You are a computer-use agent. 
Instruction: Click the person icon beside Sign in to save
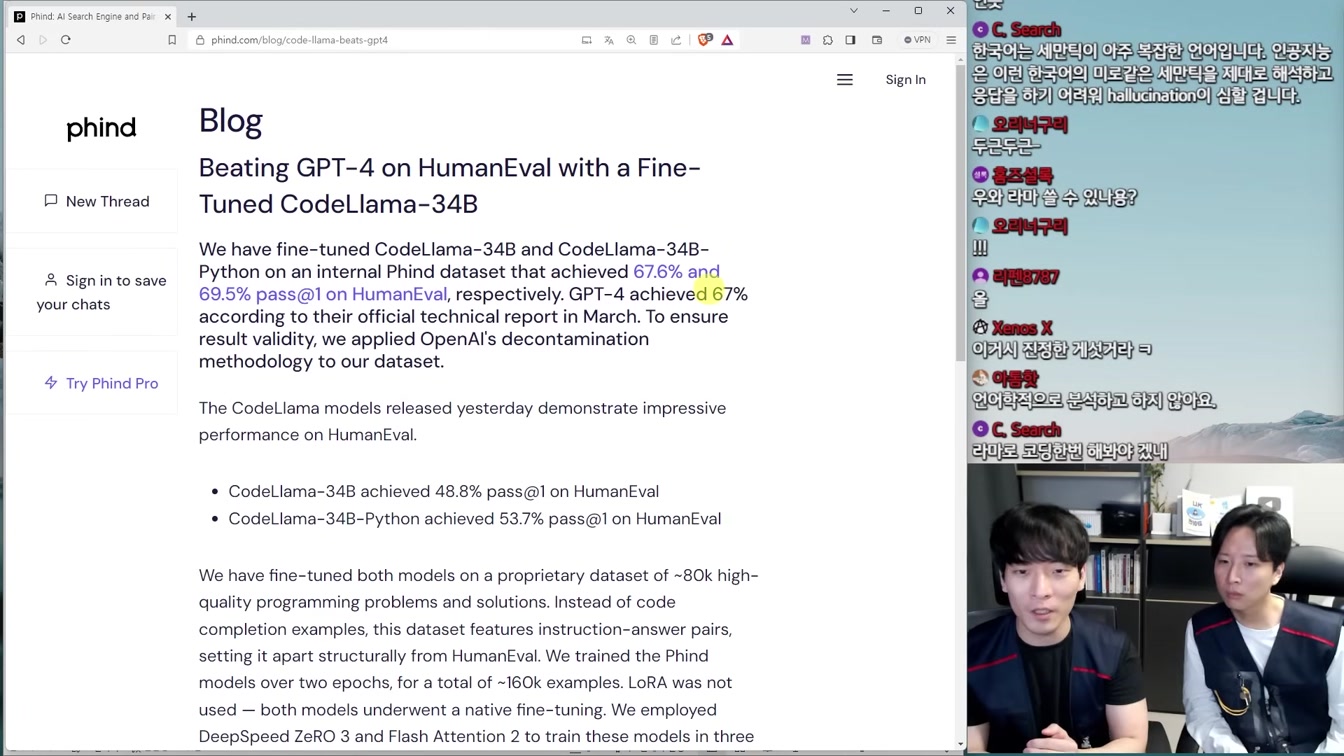pos(51,280)
